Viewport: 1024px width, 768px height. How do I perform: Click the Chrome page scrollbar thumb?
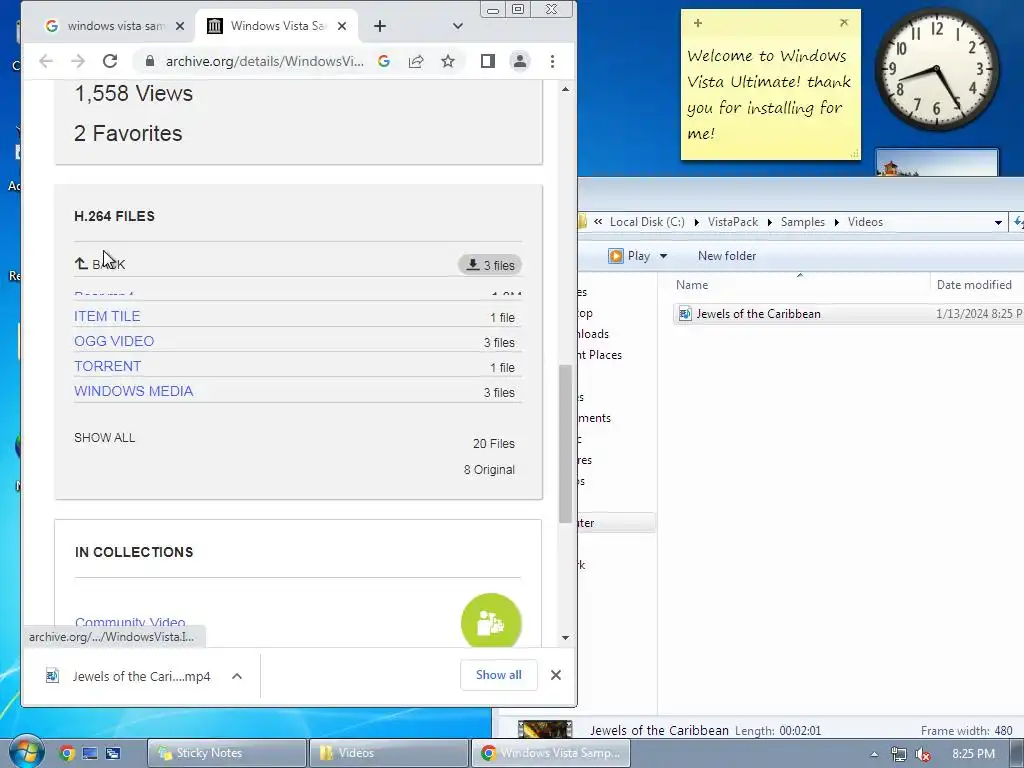[566, 443]
